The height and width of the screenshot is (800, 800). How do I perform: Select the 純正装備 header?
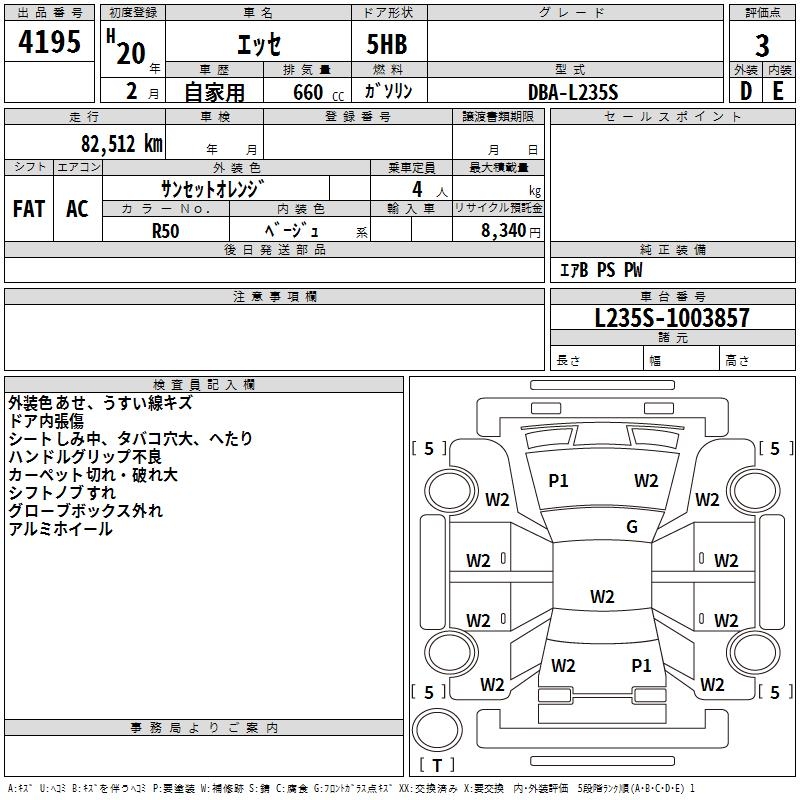[x=672, y=249]
